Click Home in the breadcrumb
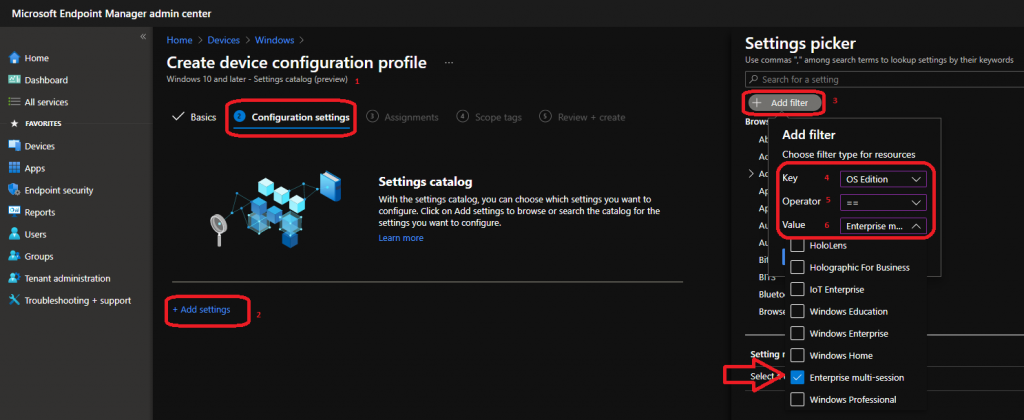The image size is (1024, 420). pyautogui.click(x=180, y=40)
